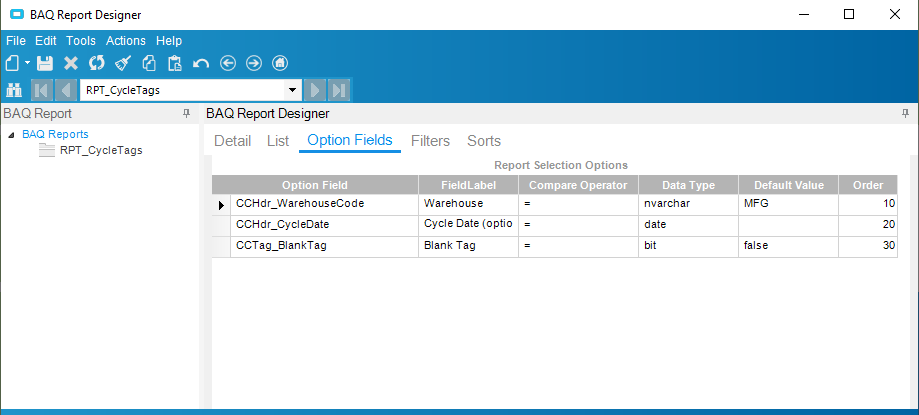
Task: Toggle the BAQ Report panel pin
Action: point(187,113)
